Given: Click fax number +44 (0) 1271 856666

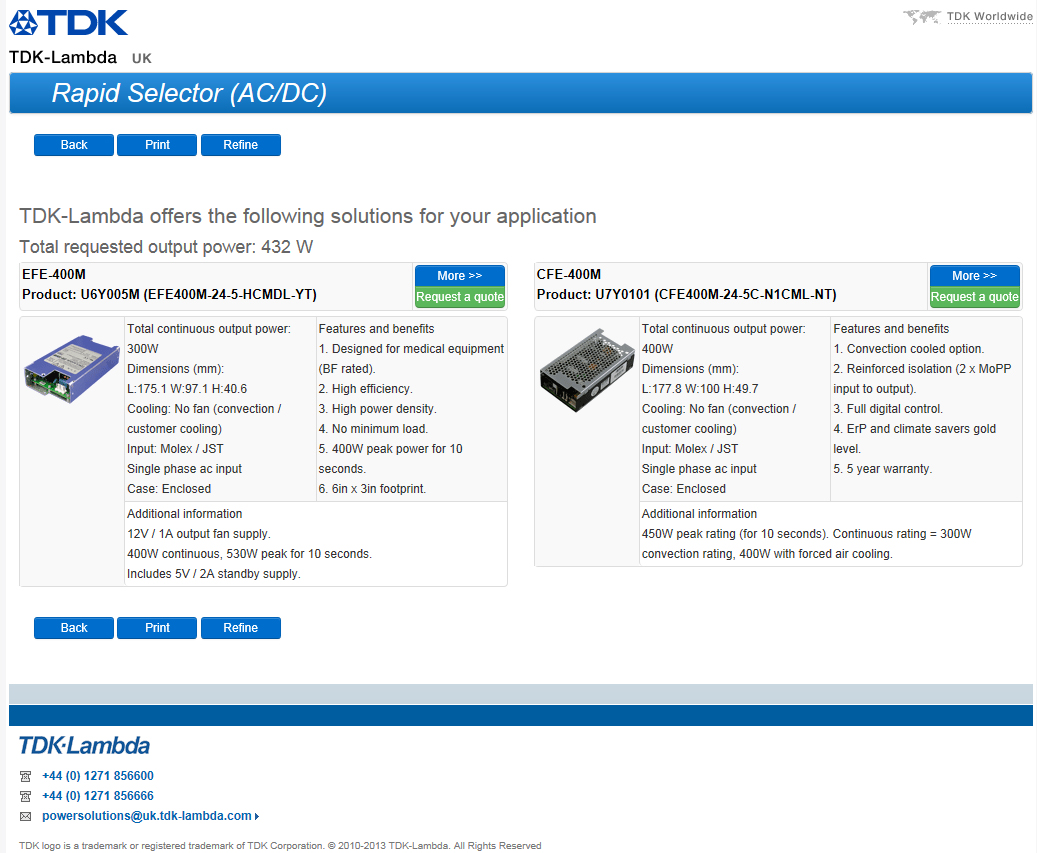Looking at the screenshot, I should [98, 795].
